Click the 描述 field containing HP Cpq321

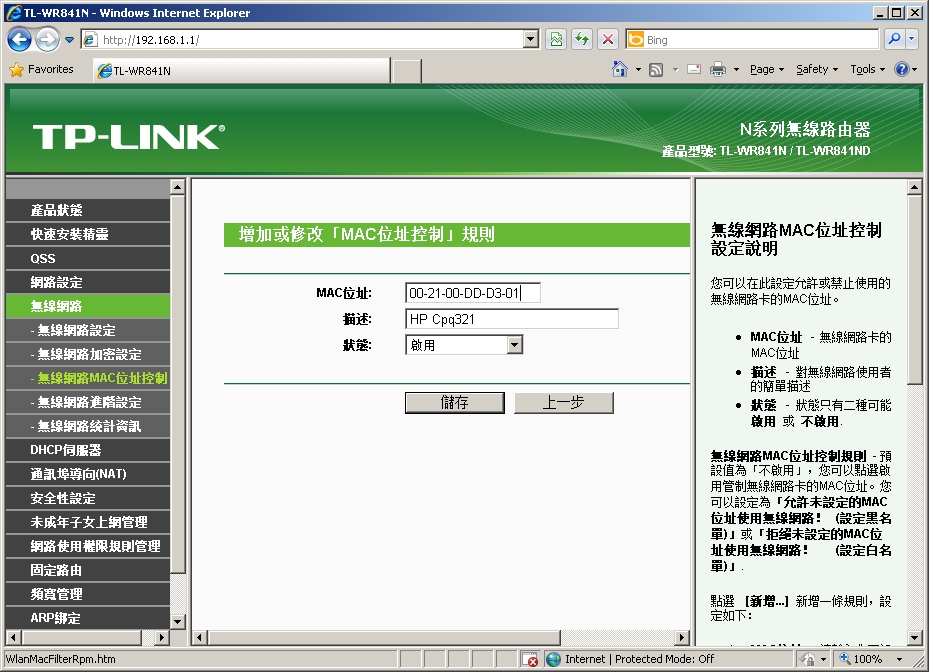(512, 319)
